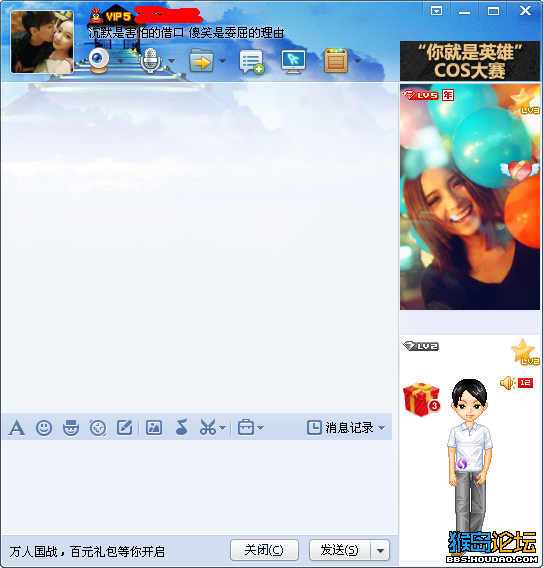Open the title bar dropdown menu button
This screenshot has width=543, height=568.
[437, 11]
